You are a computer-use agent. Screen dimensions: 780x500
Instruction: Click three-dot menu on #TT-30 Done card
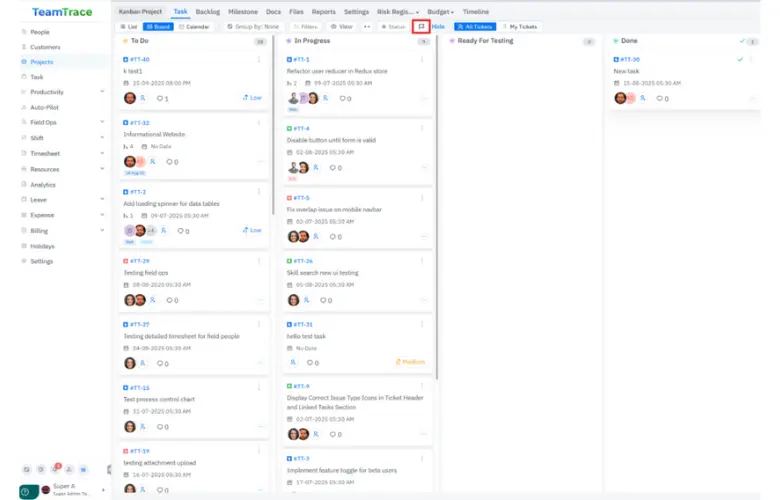click(752, 59)
